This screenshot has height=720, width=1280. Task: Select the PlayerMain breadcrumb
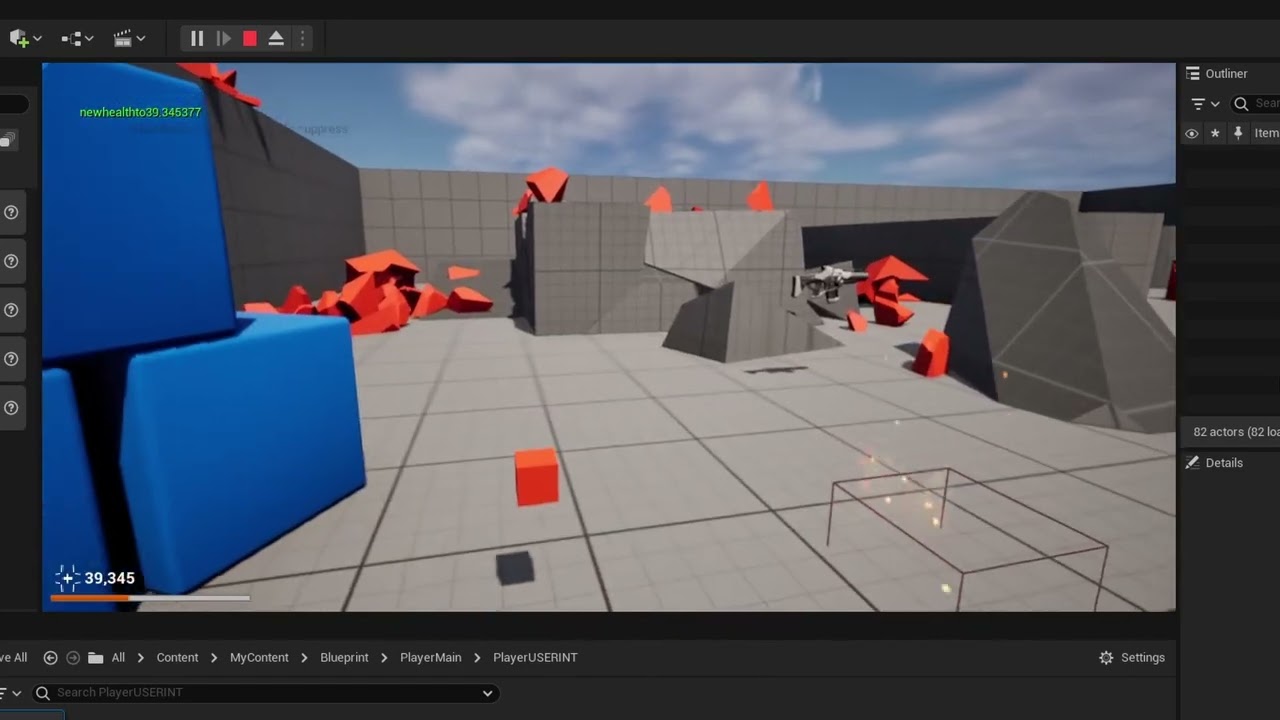(x=431, y=657)
